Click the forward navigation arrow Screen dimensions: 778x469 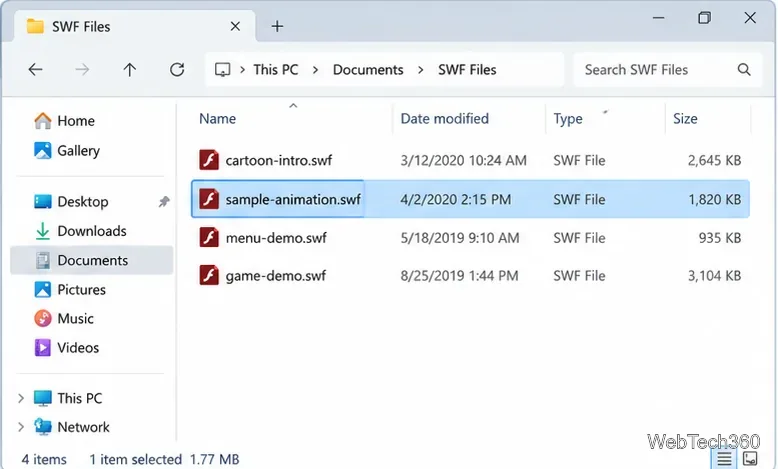(x=82, y=69)
